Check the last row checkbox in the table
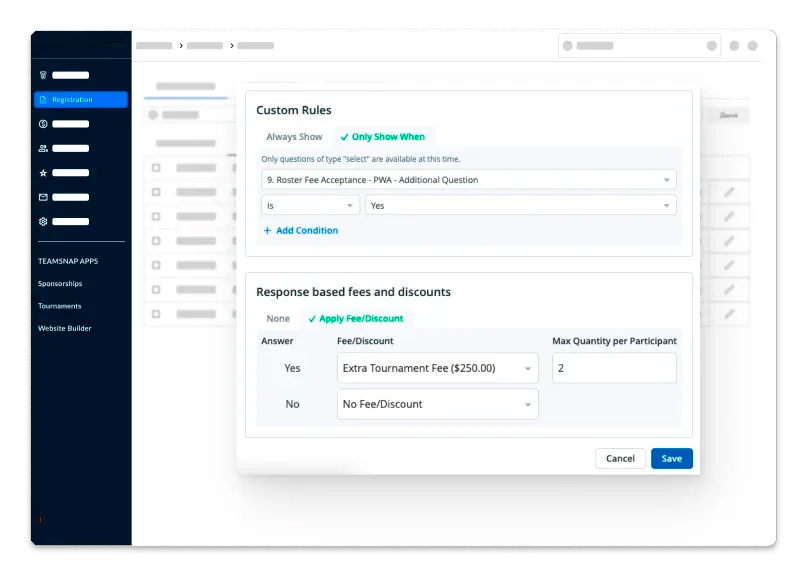Image resolution: width=807 pixels, height=576 pixels. 156,314
